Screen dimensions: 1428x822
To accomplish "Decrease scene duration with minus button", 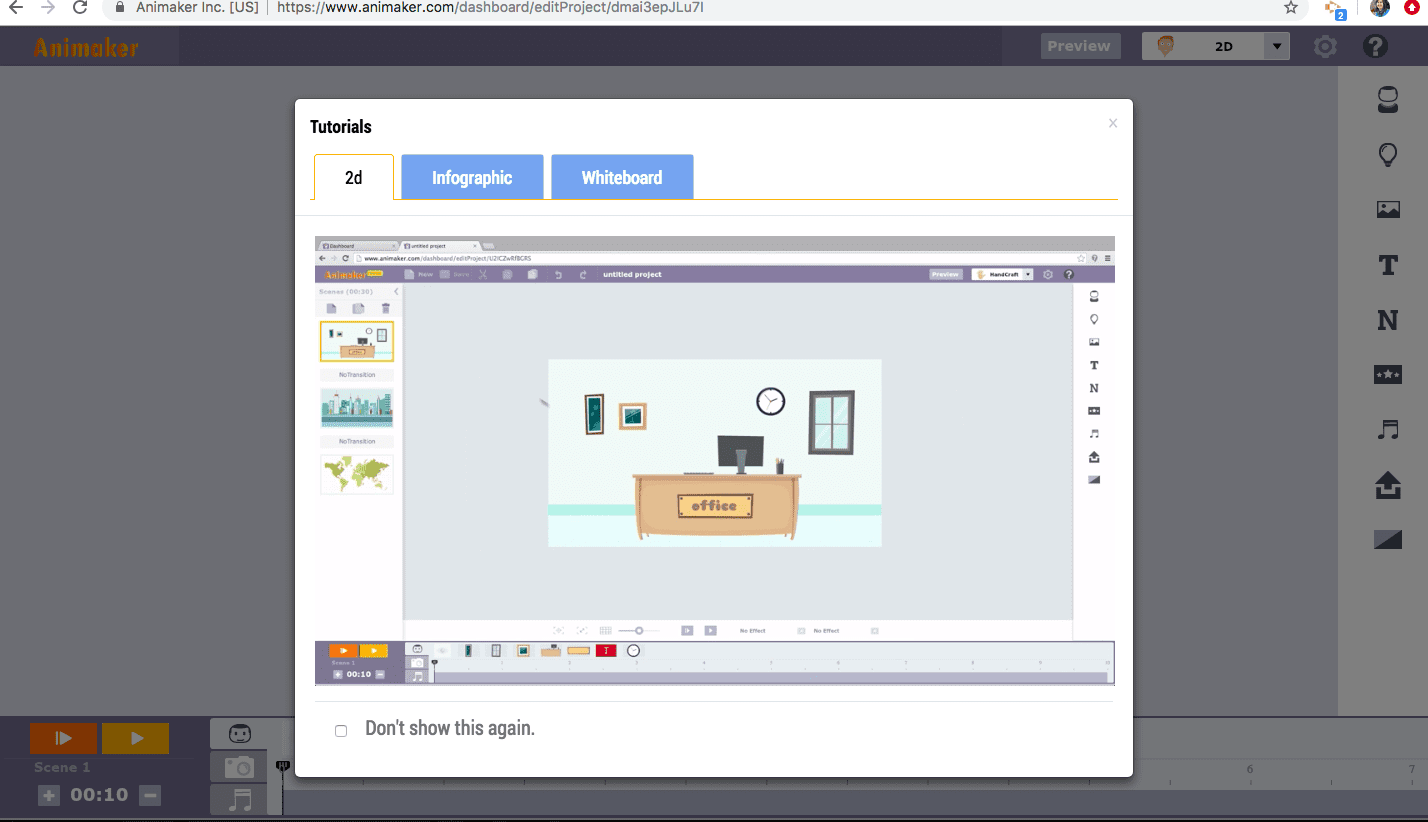I will pos(150,796).
